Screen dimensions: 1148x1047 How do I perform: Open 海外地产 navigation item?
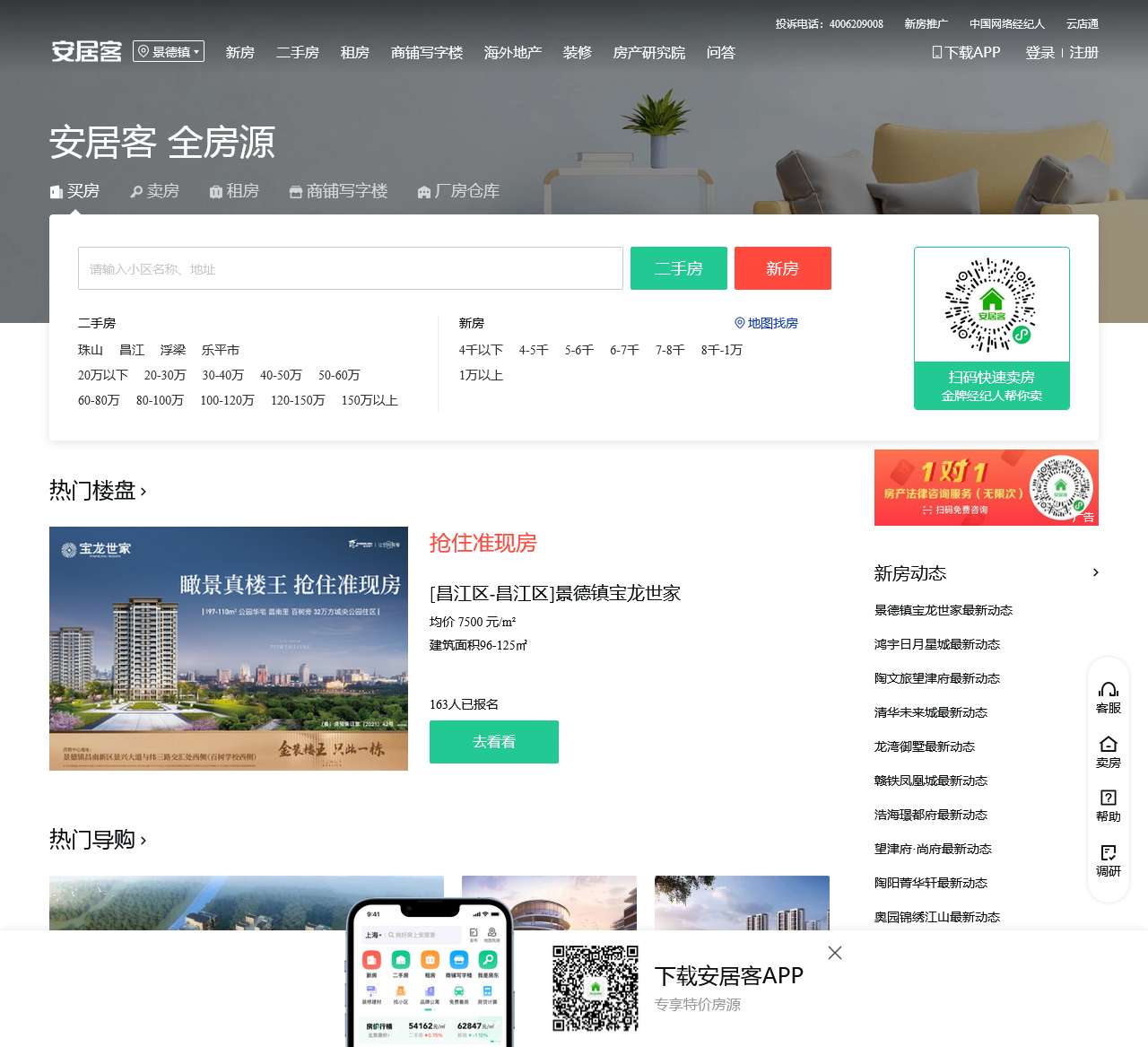[513, 53]
